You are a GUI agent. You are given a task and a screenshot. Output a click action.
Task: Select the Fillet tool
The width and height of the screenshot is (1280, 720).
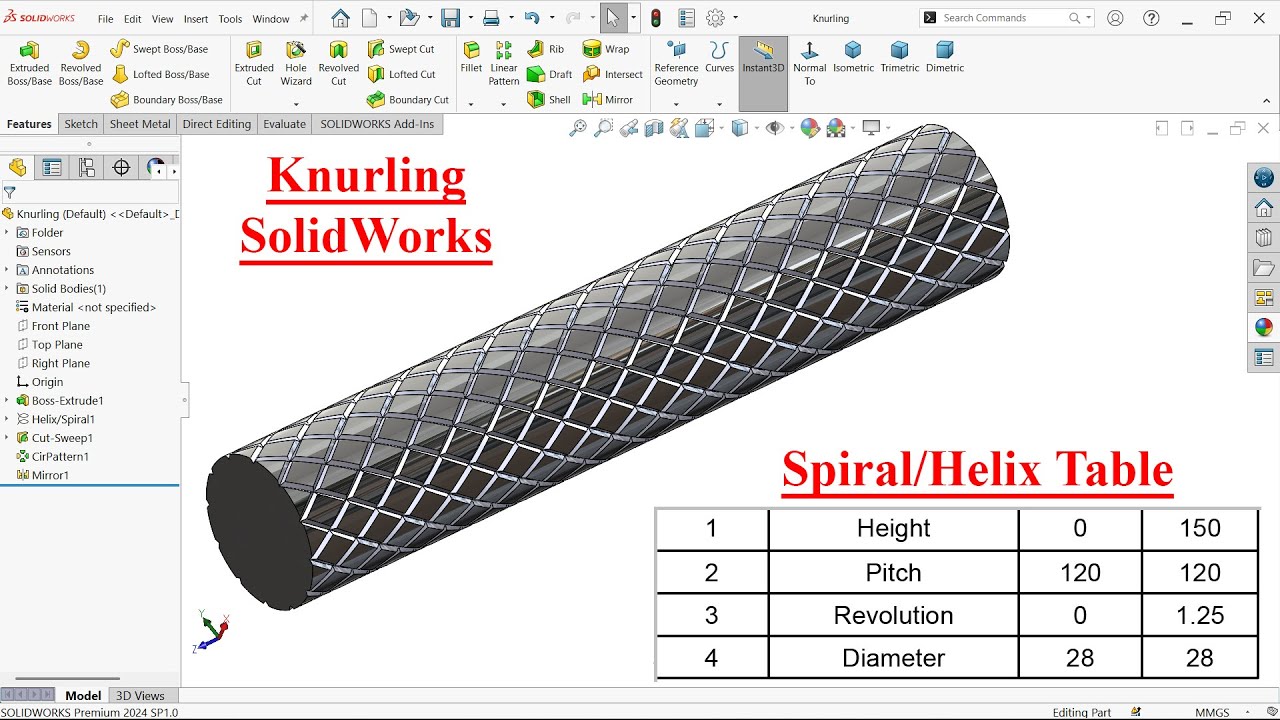pos(471,57)
